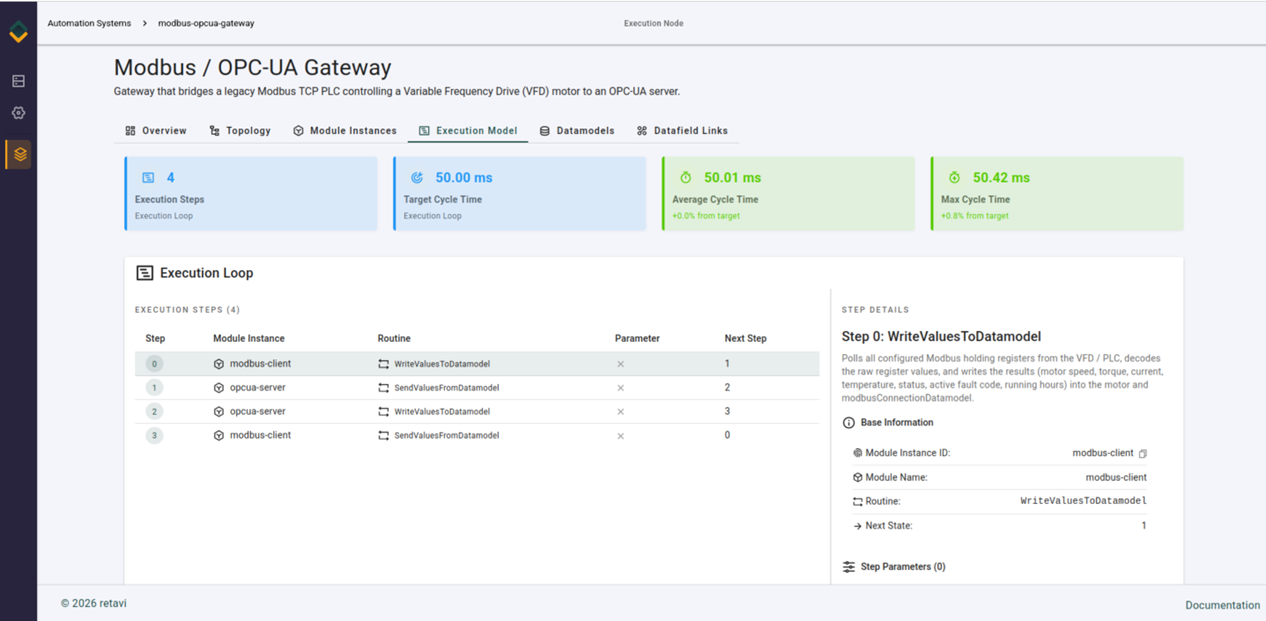The image size is (1266, 621).
Task: Open the Datafield Links tab
Action: click(682, 131)
